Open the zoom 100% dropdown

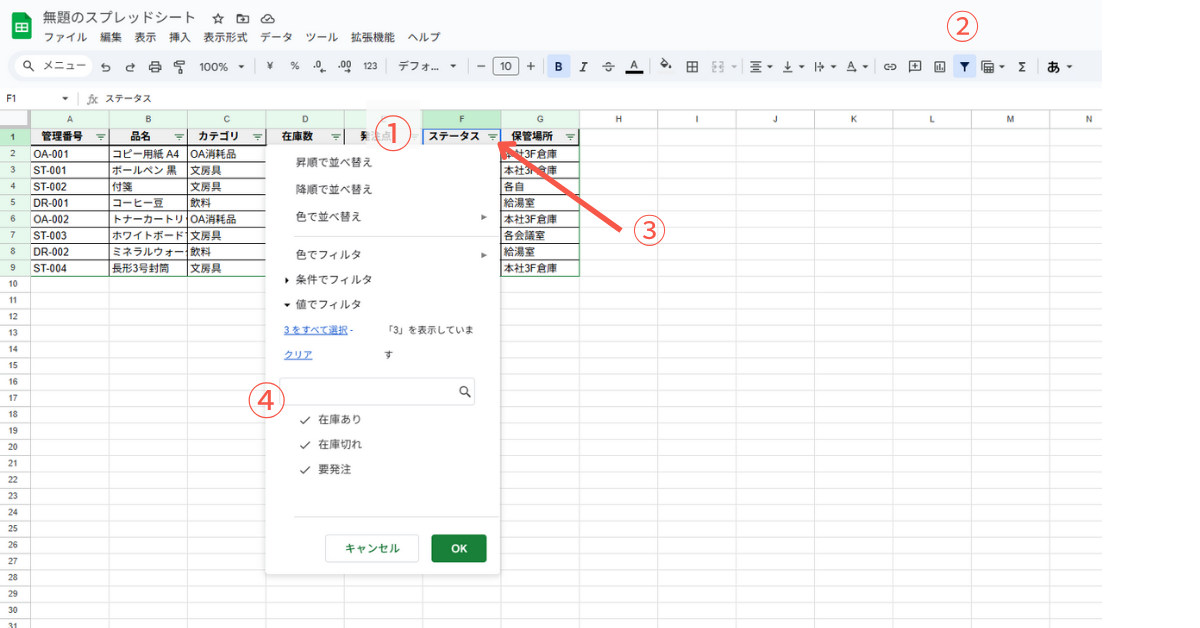pyautogui.click(x=220, y=67)
